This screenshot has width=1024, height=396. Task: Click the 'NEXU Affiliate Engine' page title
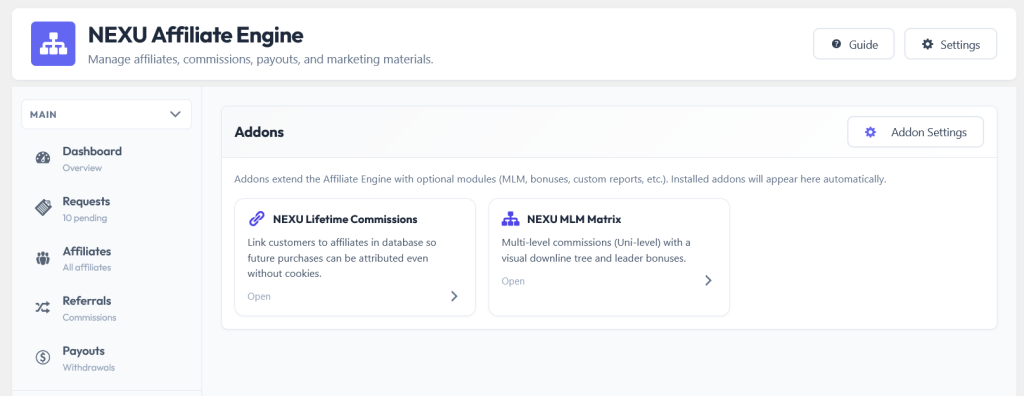(195, 34)
